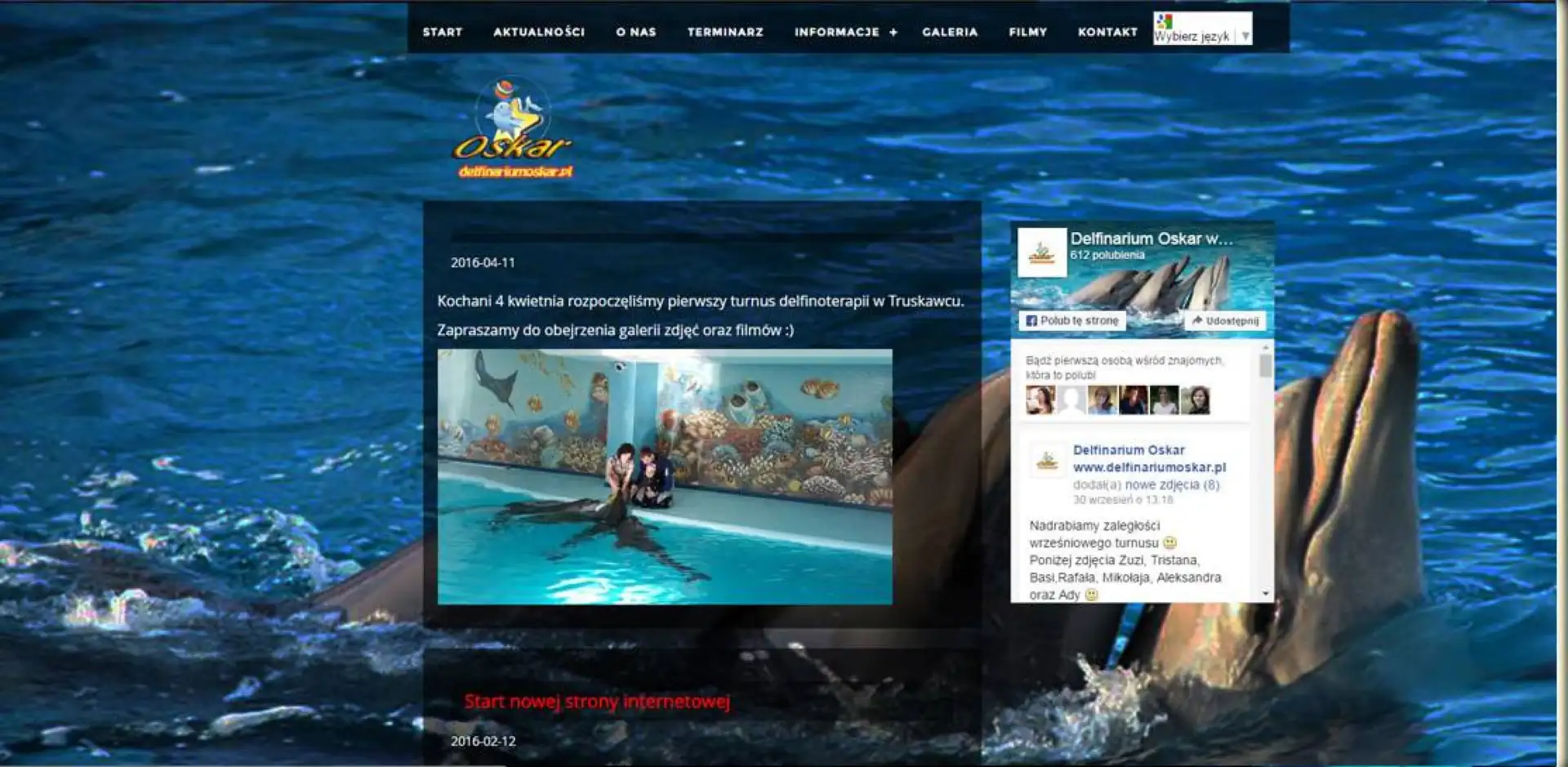Open the dolphin therapy pool photo
This screenshot has width=1568, height=767.
(x=664, y=477)
